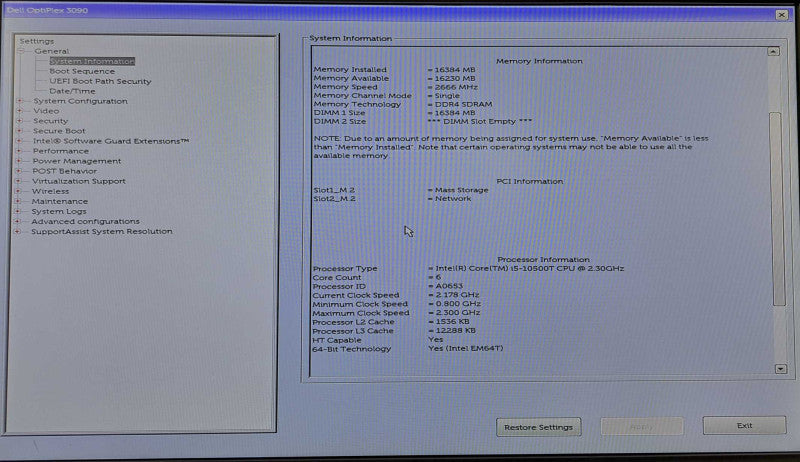Select Maintenance category label
800x462 pixels.
[x=60, y=201]
